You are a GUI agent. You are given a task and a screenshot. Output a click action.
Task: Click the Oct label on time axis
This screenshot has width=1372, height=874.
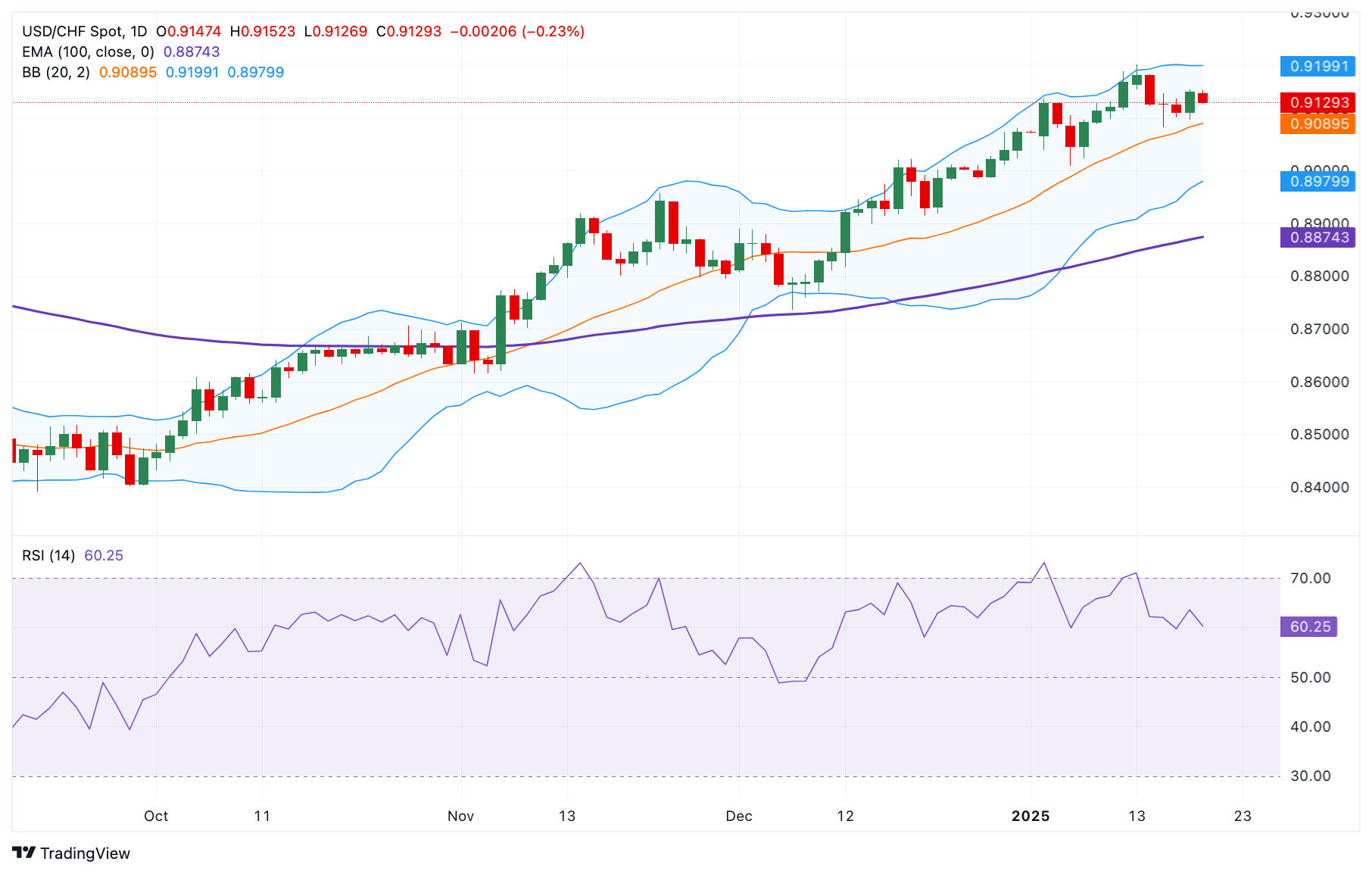(x=156, y=816)
